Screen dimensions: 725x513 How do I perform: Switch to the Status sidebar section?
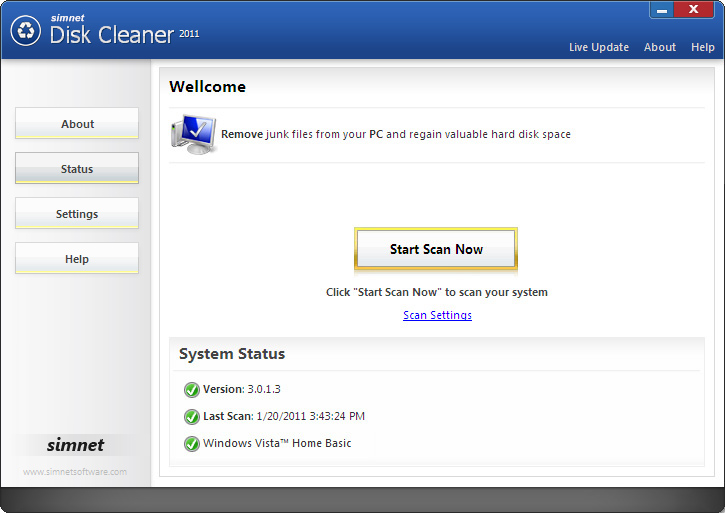pyautogui.click(x=77, y=169)
